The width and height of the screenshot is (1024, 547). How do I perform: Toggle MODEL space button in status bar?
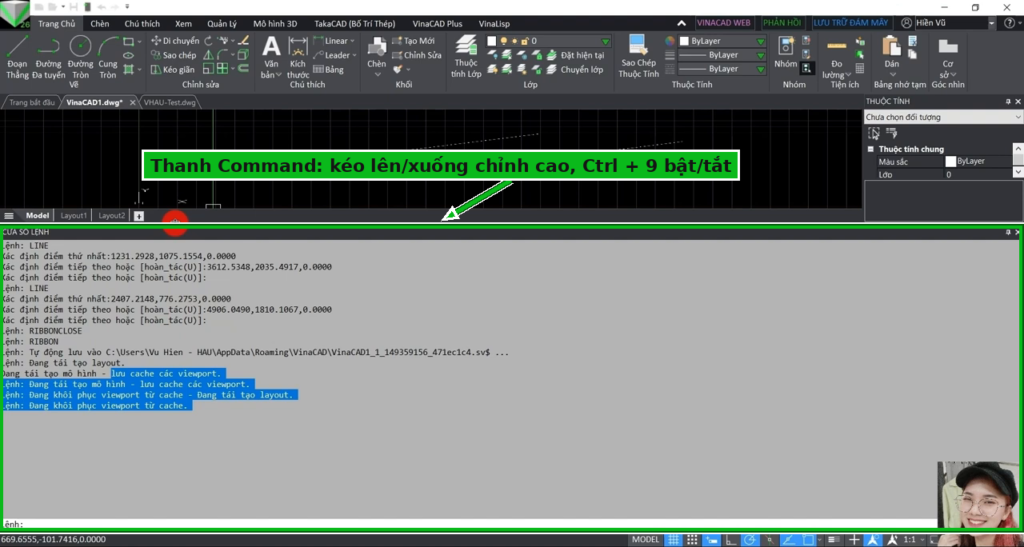tap(645, 540)
